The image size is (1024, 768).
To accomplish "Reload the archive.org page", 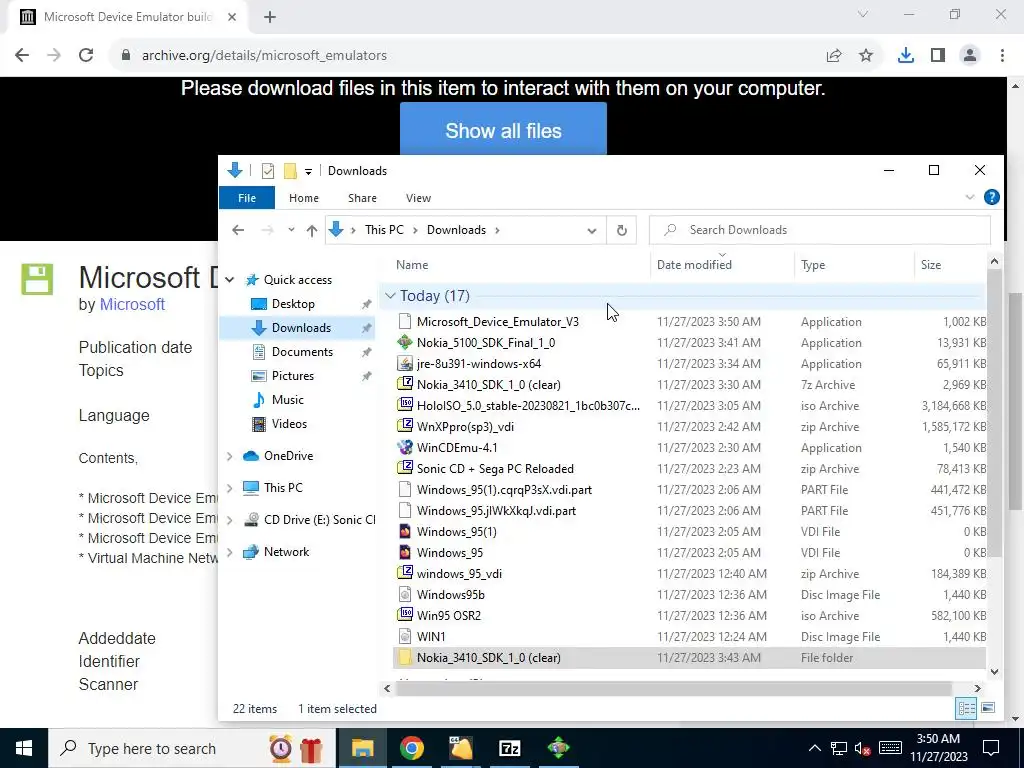I will pos(86,56).
